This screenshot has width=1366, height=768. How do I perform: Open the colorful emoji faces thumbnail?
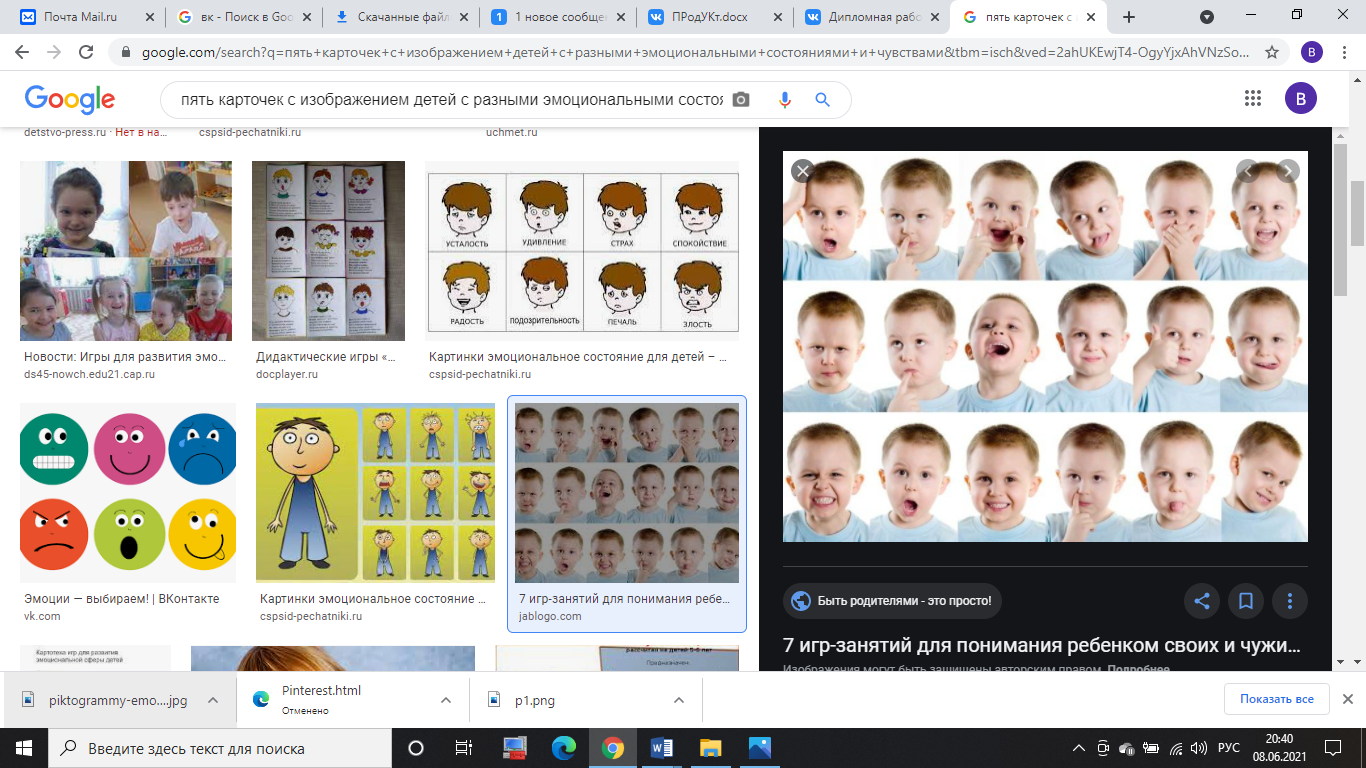[128, 493]
